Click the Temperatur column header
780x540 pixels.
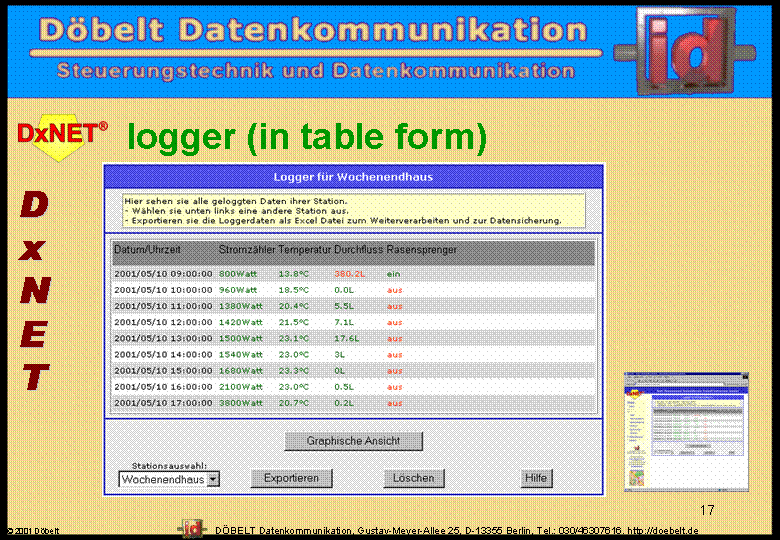(304, 250)
